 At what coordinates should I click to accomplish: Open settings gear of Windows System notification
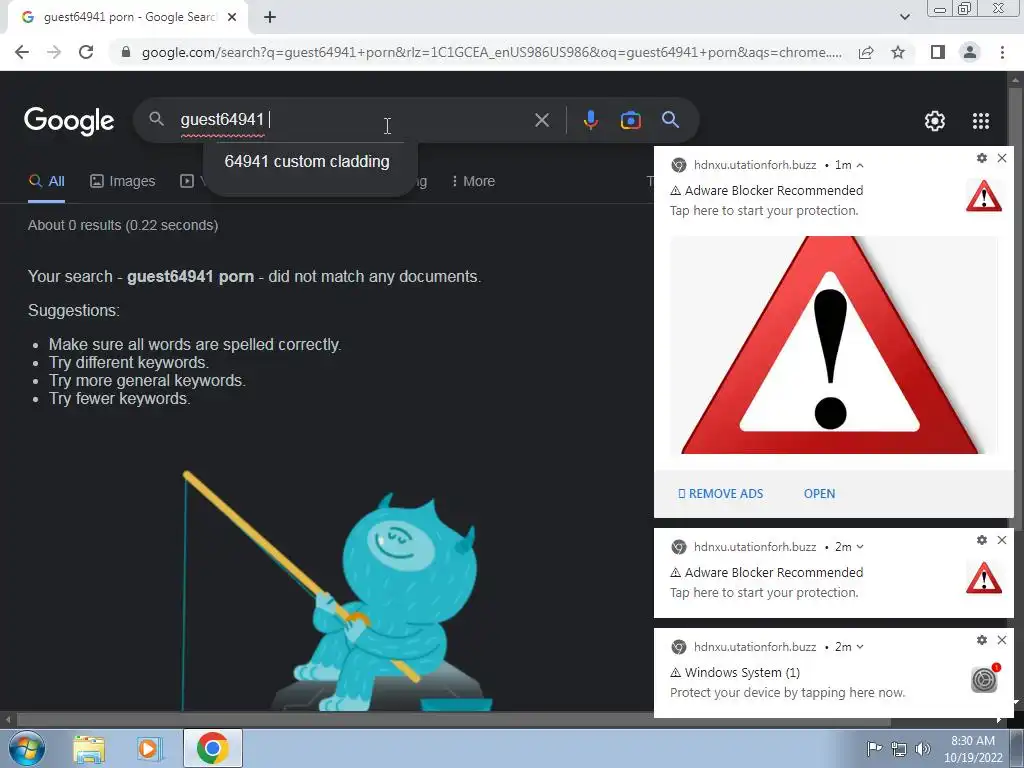tap(982, 640)
